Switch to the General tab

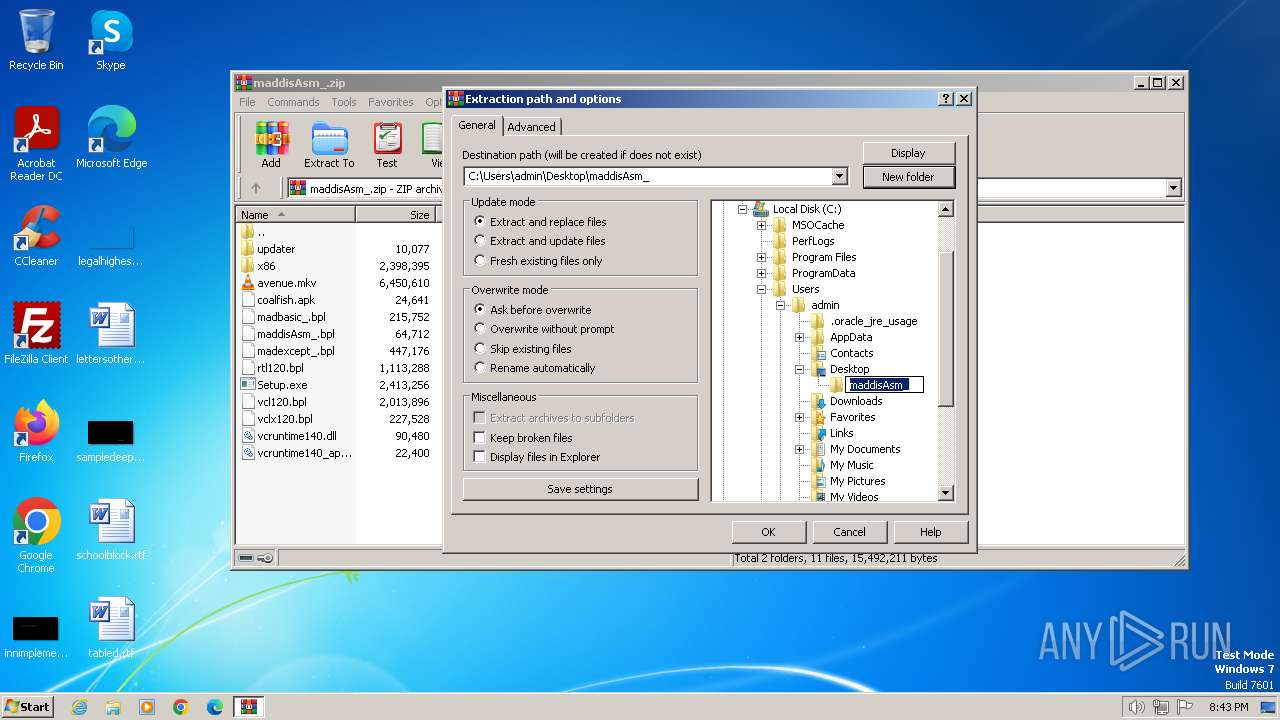coord(477,125)
